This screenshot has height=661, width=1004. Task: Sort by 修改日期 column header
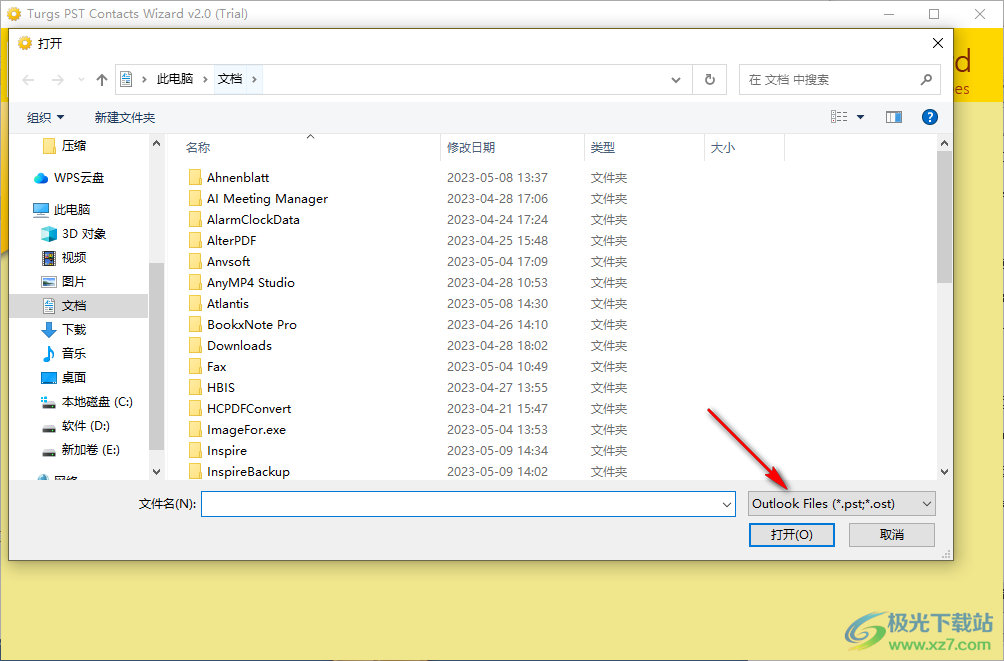[471, 148]
